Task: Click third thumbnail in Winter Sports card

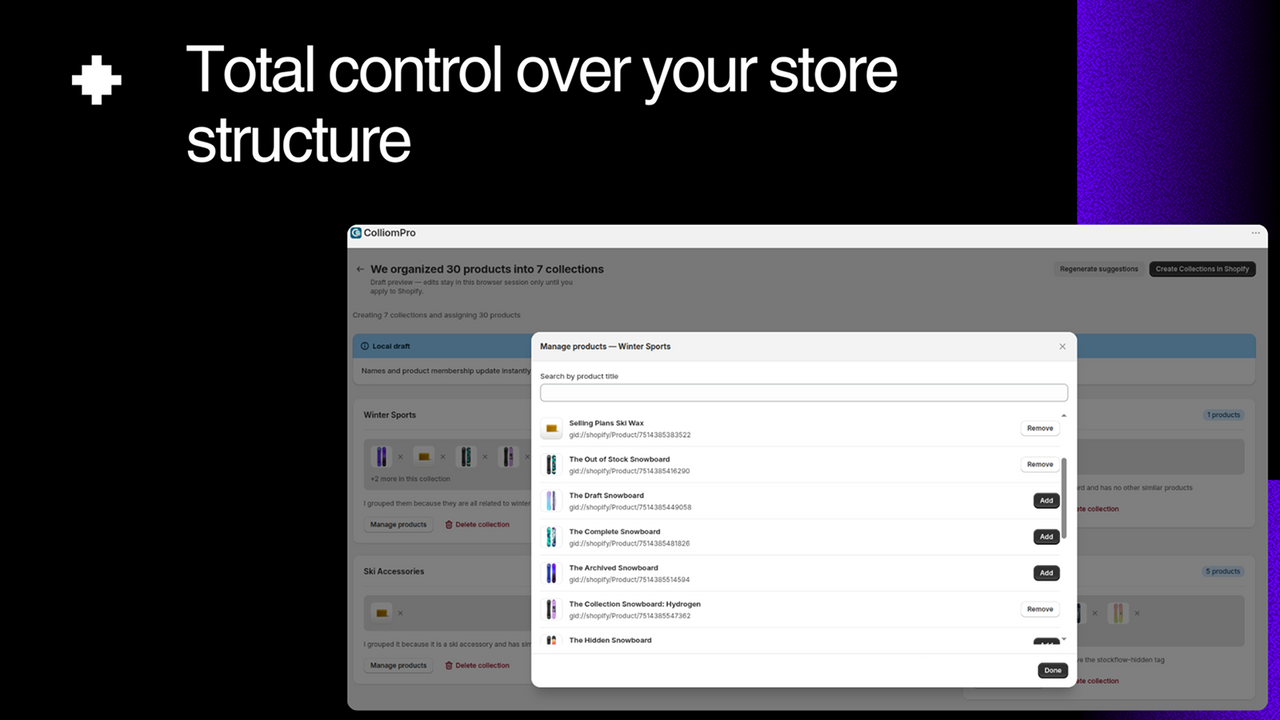Action: 466,457
